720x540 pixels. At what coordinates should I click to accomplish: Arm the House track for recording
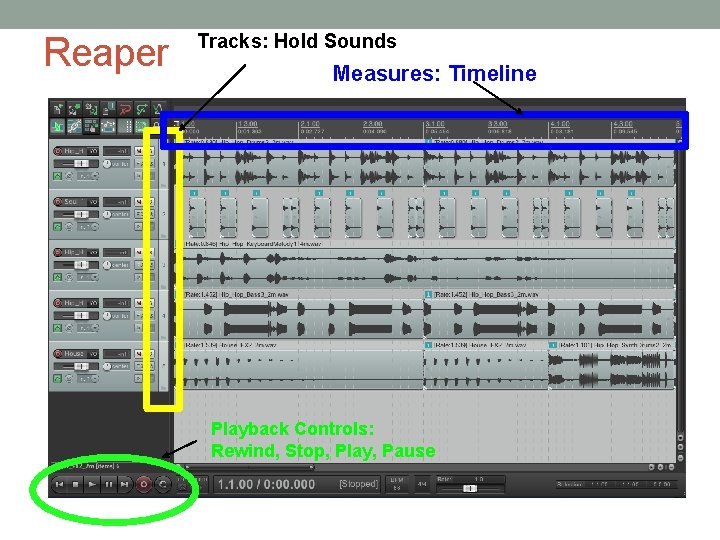point(58,354)
